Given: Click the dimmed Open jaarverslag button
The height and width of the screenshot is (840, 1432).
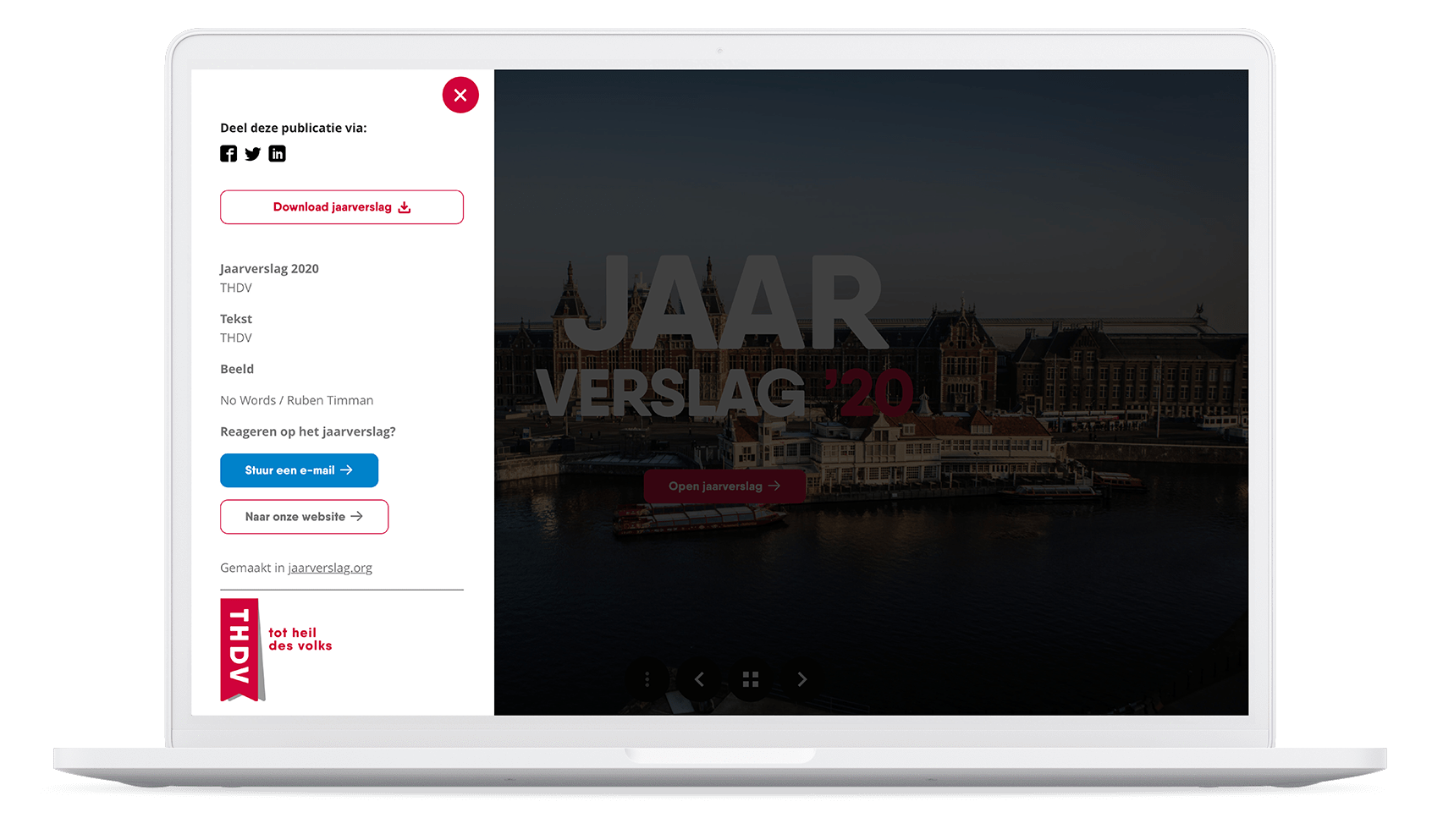Looking at the screenshot, I should tap(724, 486).
